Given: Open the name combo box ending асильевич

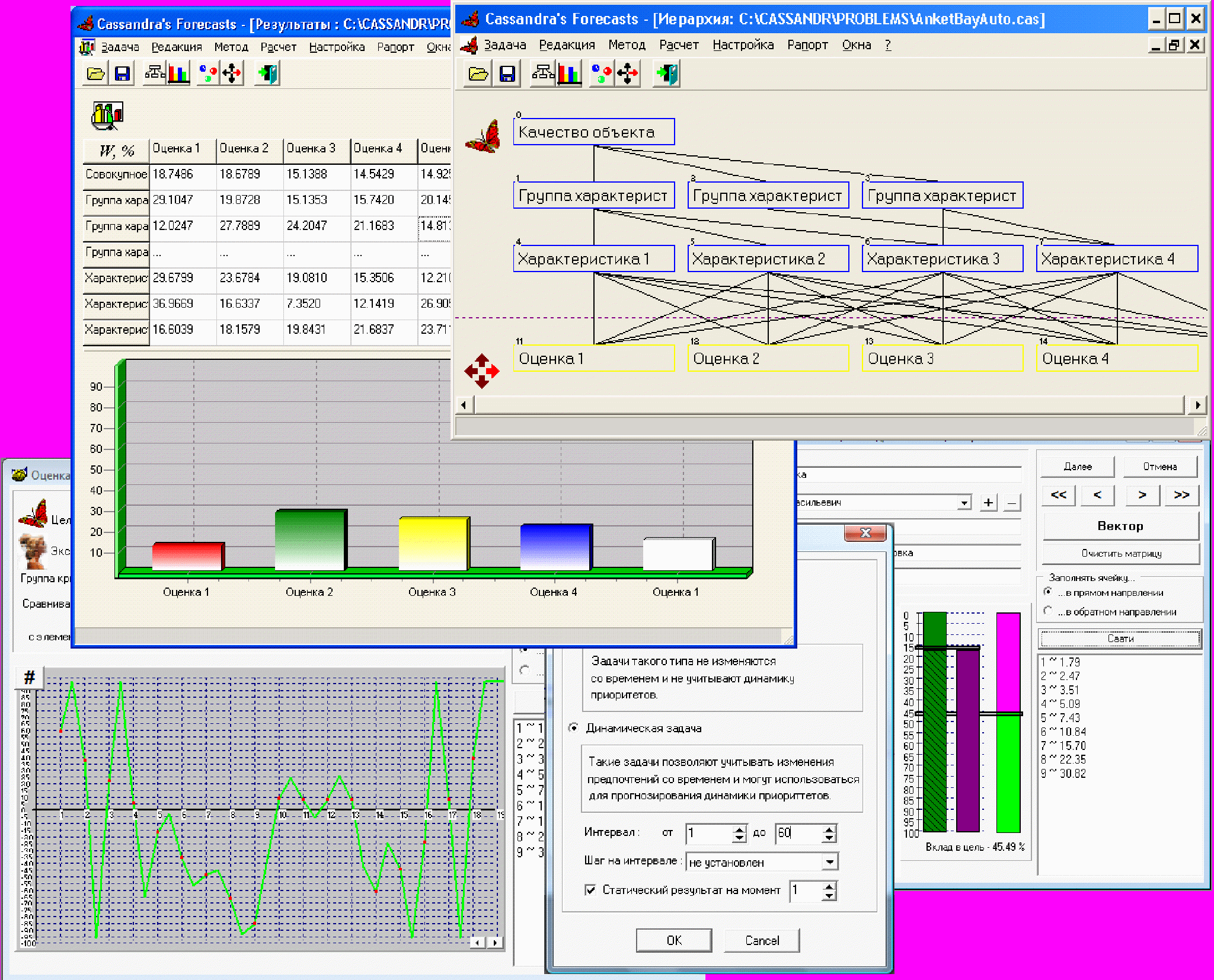Looking at the screenshot, I should [x=964, y=503].
